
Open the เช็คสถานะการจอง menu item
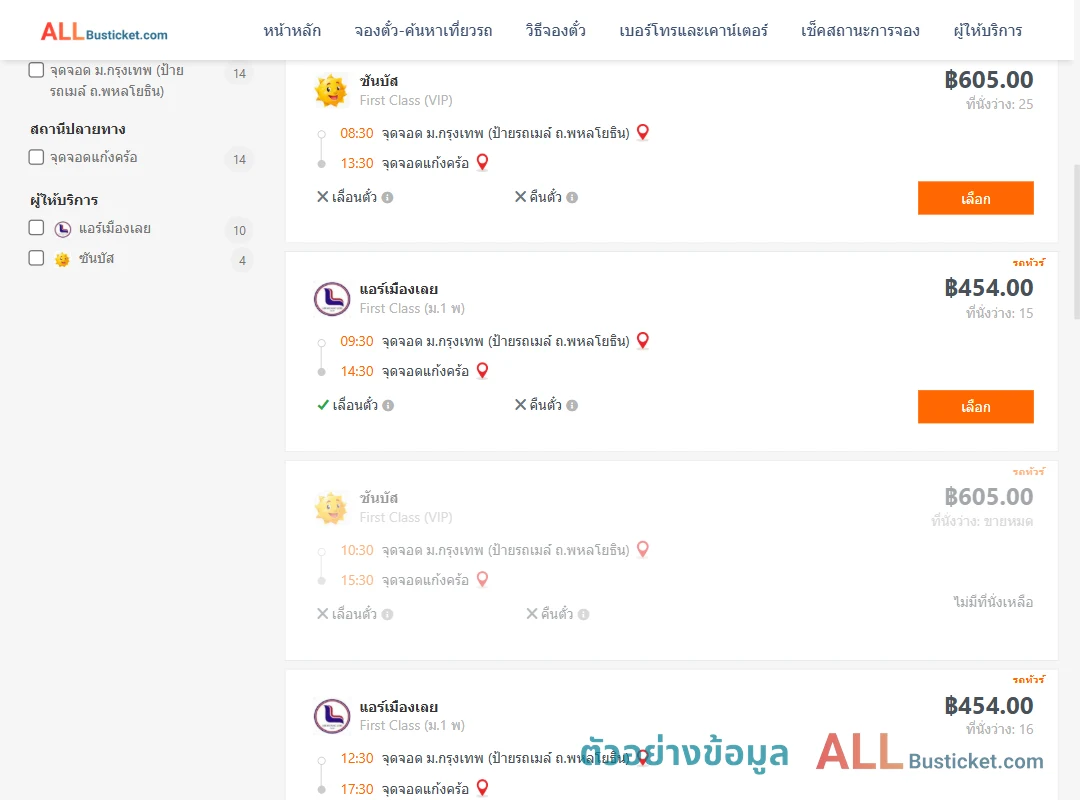pos(860,31)
